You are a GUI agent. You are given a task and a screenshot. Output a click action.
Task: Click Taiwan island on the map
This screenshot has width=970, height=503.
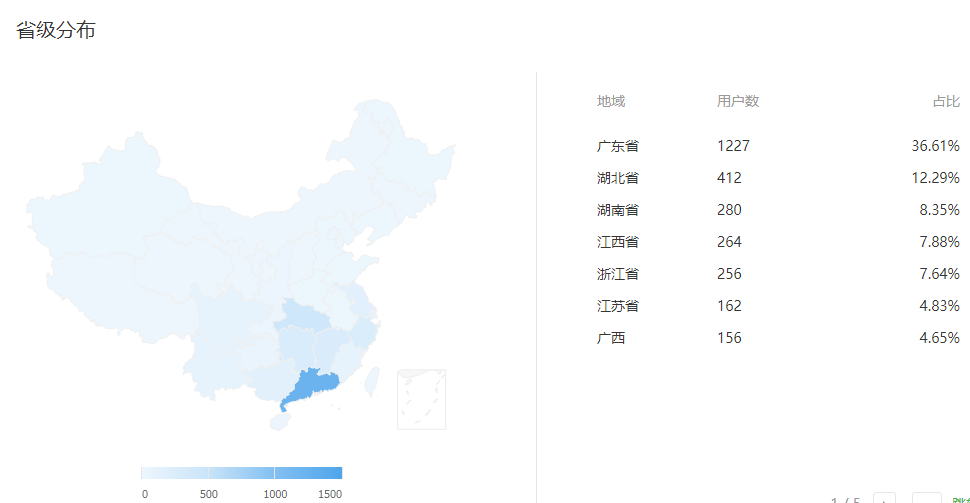coord(371,380)
